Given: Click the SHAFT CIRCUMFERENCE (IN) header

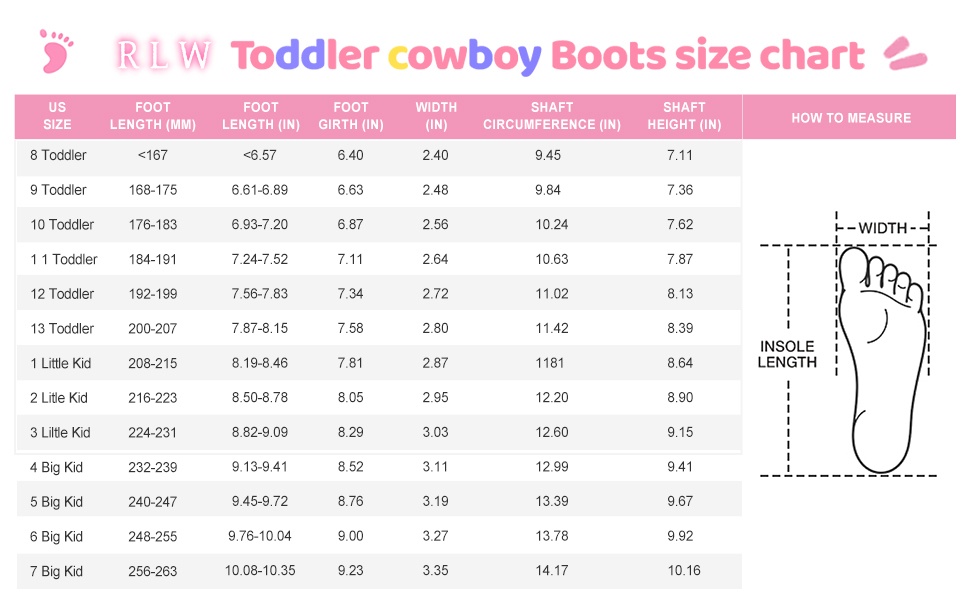Looking at the screenshot, I should click(552, 116).
